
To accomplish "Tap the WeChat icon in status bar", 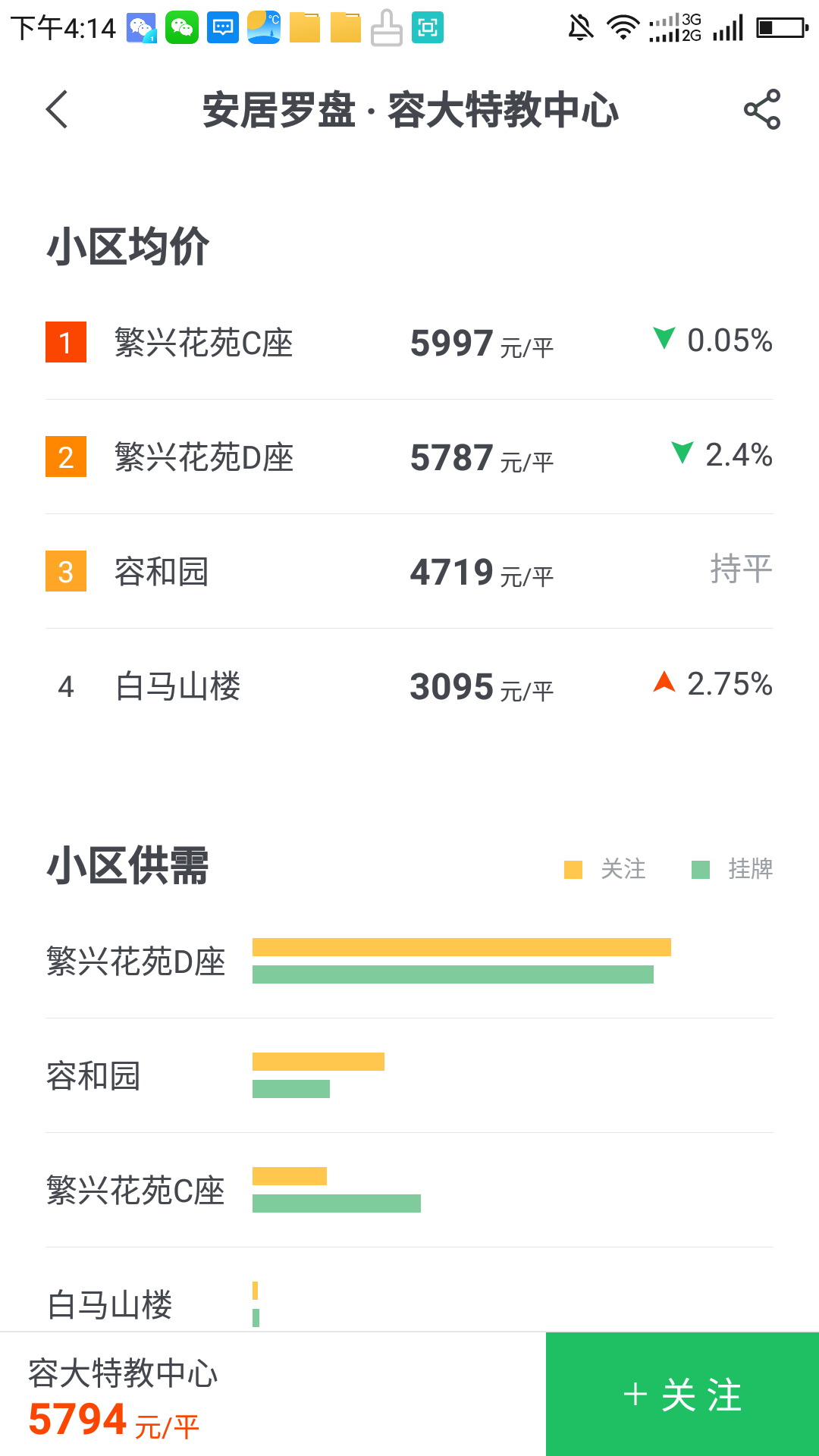I will (182, 29).
